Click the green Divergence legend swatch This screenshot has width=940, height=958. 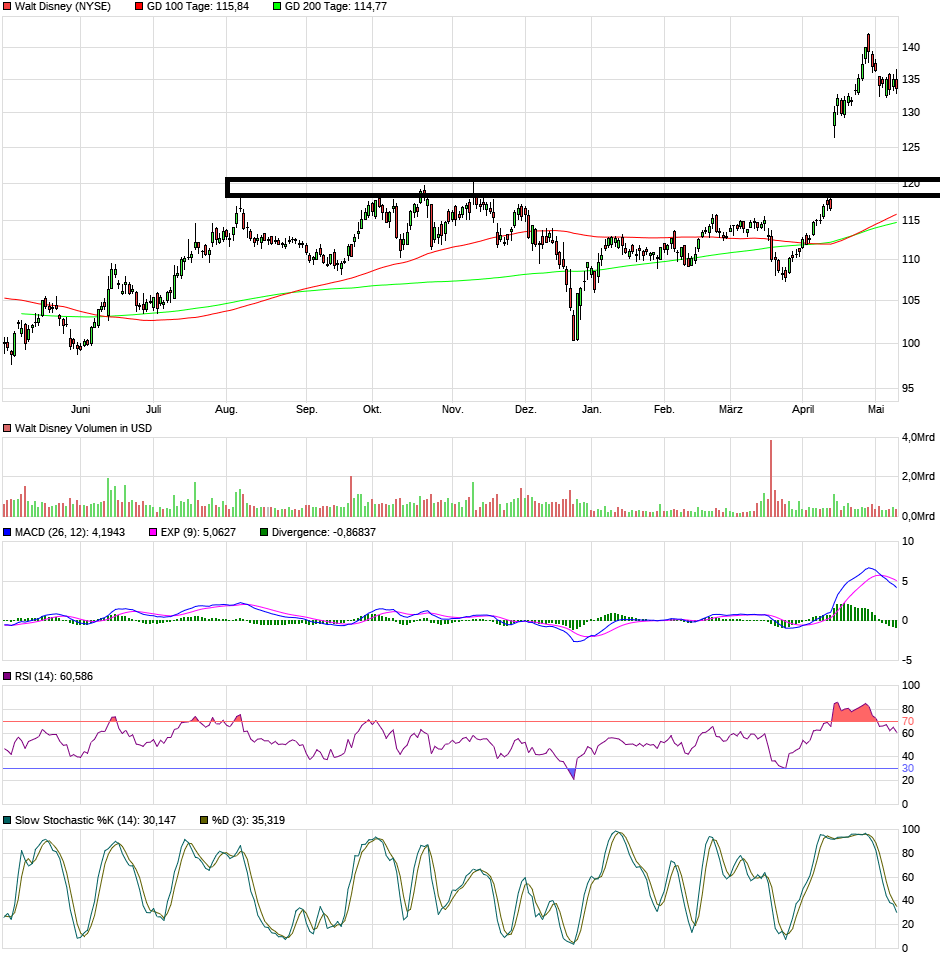pos(264,532)
